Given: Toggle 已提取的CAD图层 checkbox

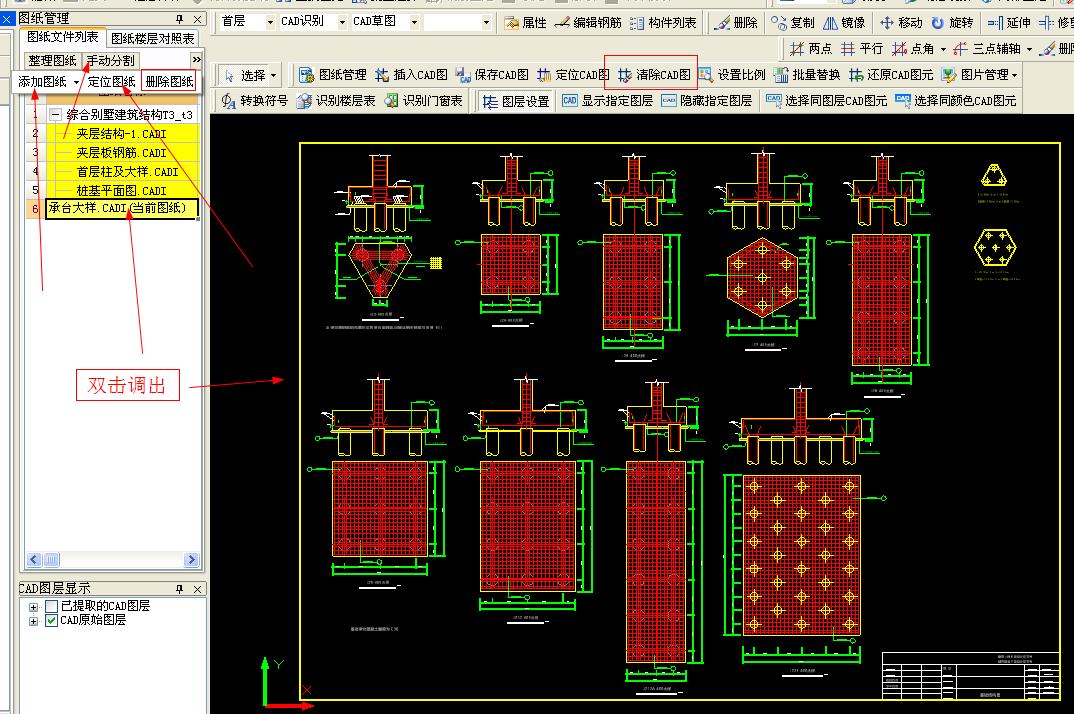Looking at the screenshot, I should tap(51, 606).
